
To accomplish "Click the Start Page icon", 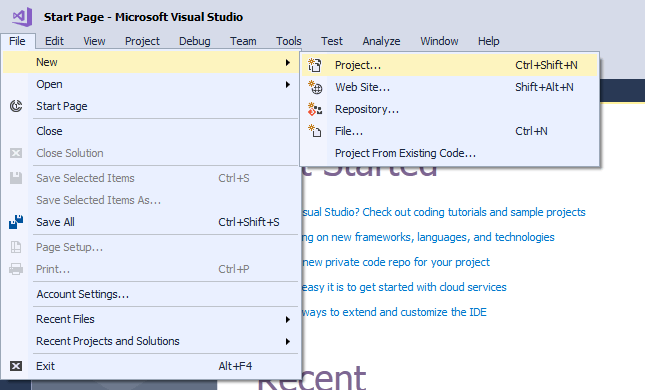I will [x=16, y=106].
